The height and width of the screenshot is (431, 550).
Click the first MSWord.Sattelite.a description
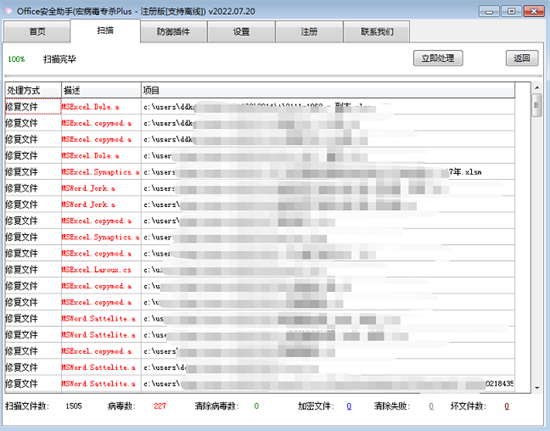98,318
